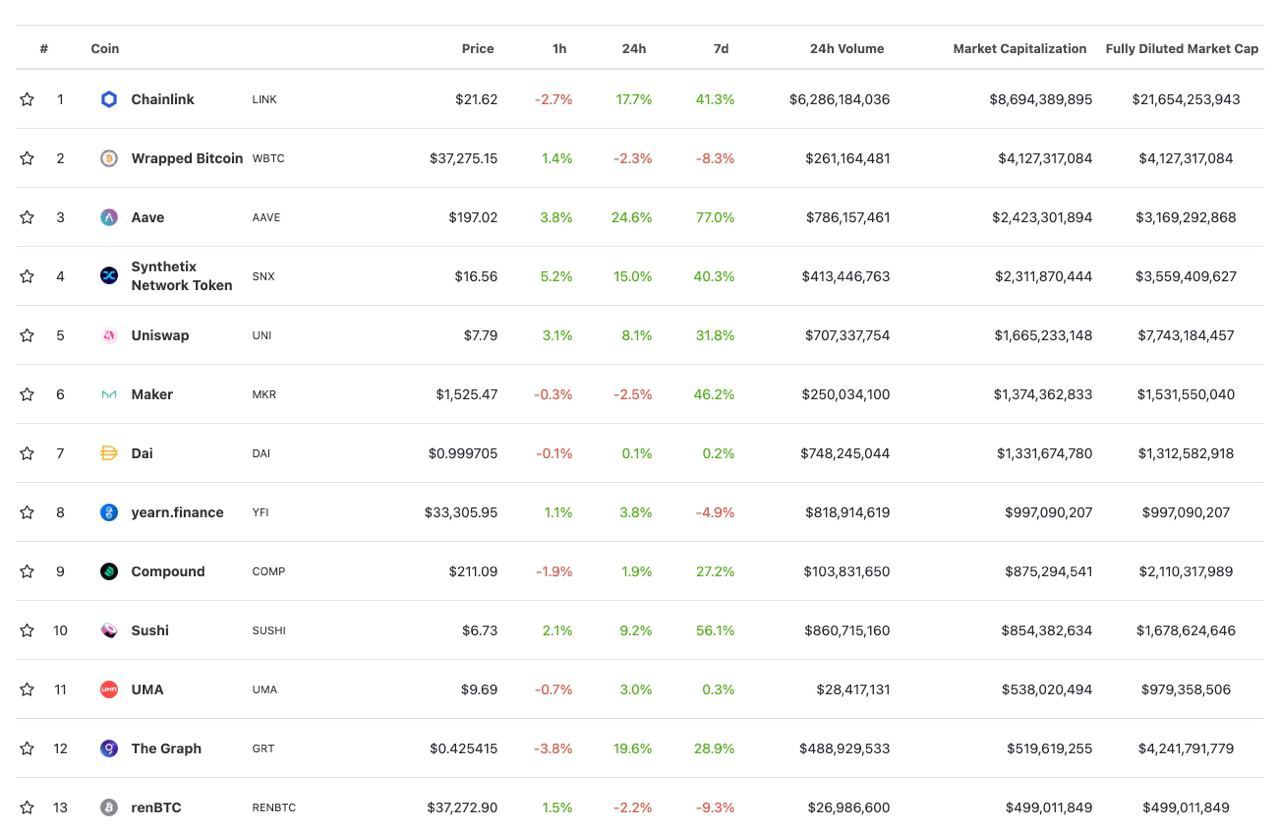Select Dai market cap $1,331,674,780
Image resolution: width=1280 pixels, height=836 pixels.
1044,453
